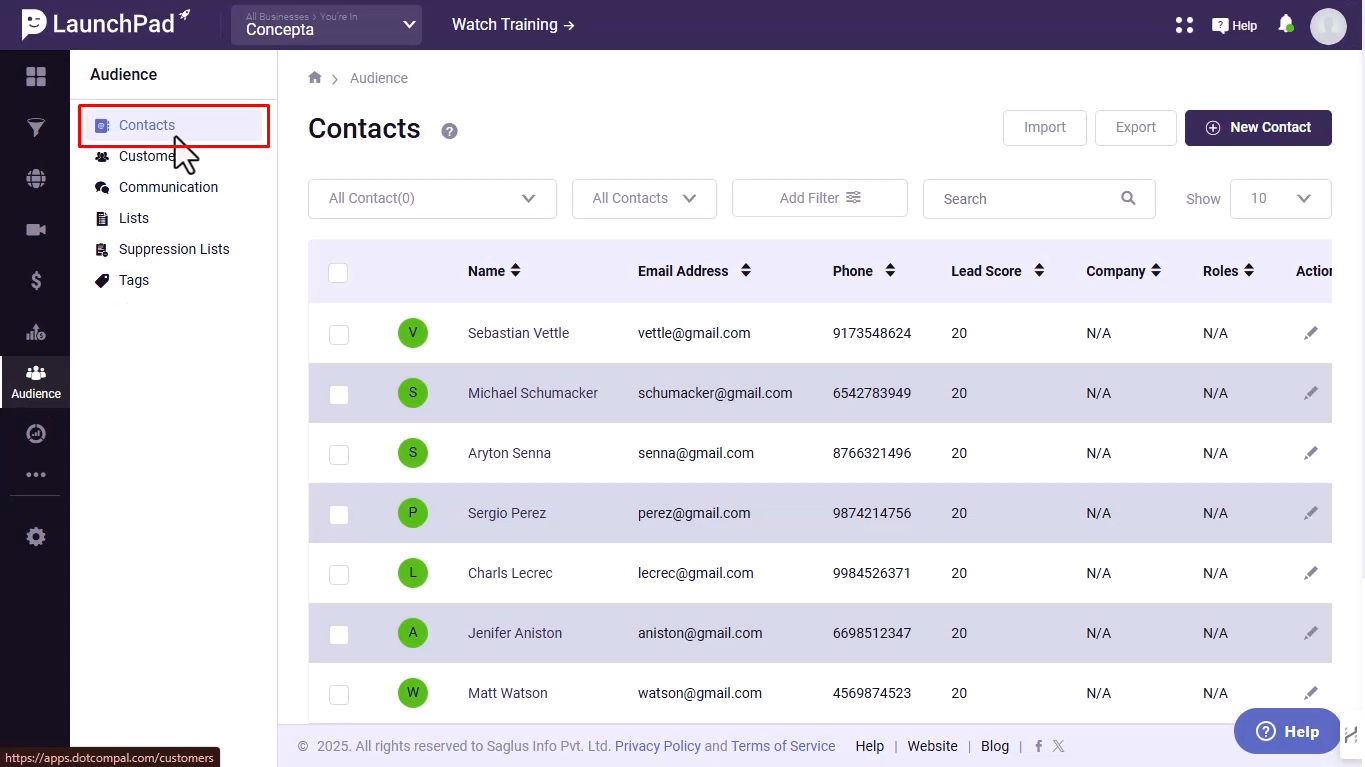Select Contacts in Audience menu

[x=174, y=125]
